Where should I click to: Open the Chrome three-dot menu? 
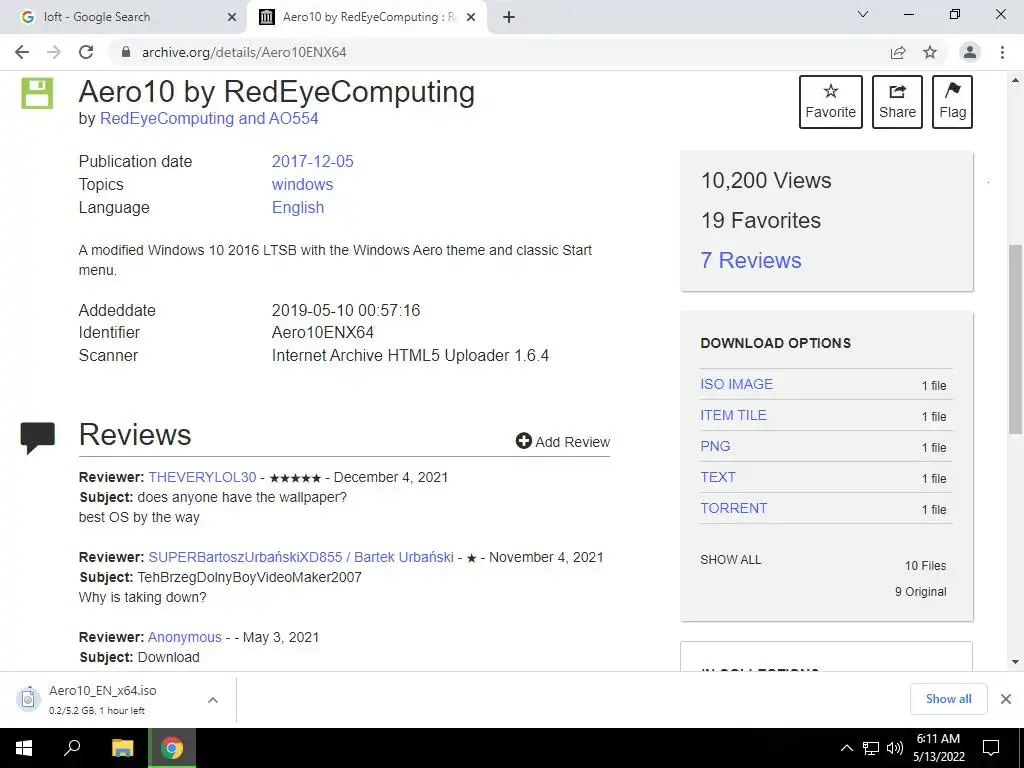point(1002,52)
